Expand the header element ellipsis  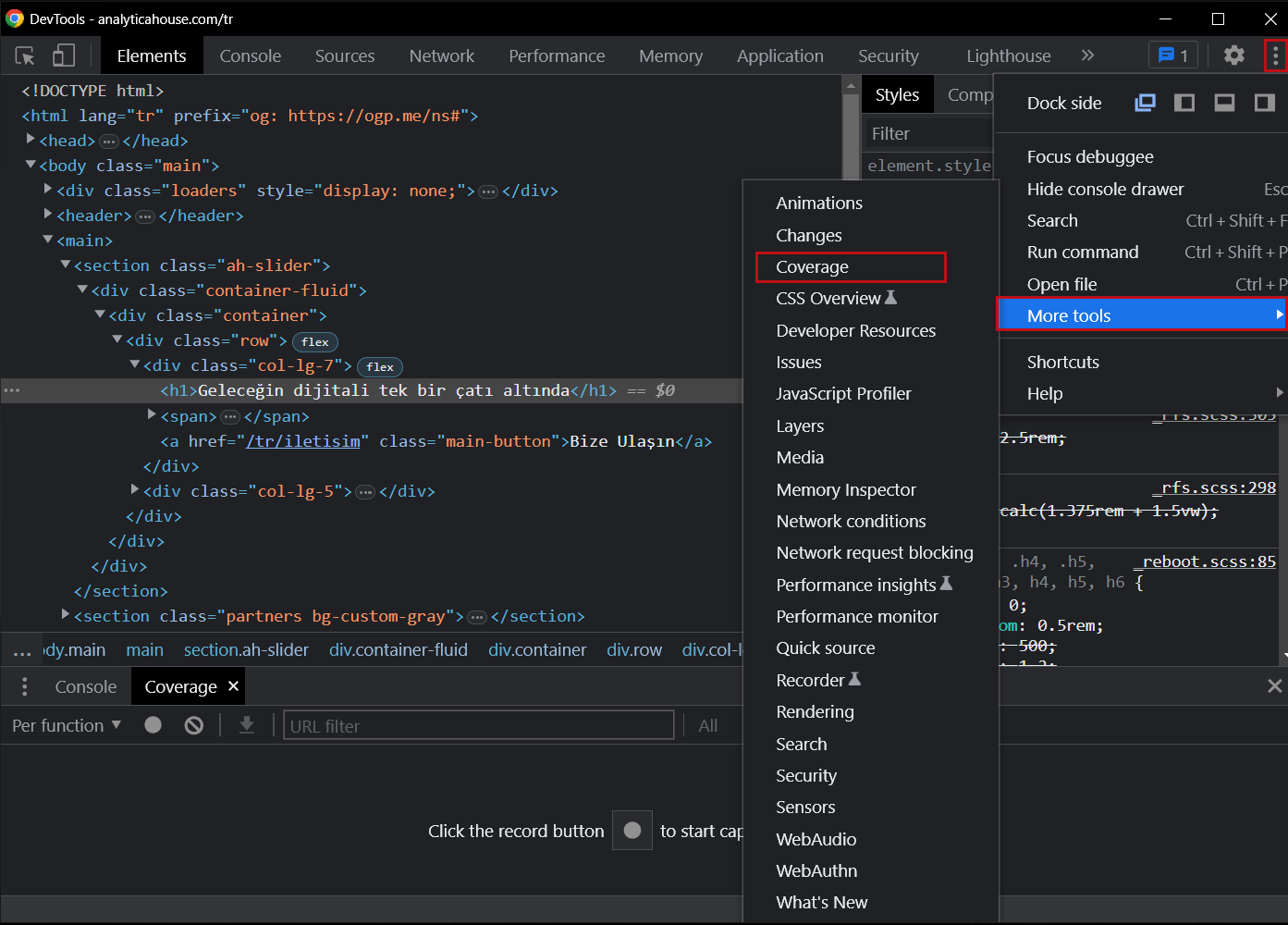[145, 216]
